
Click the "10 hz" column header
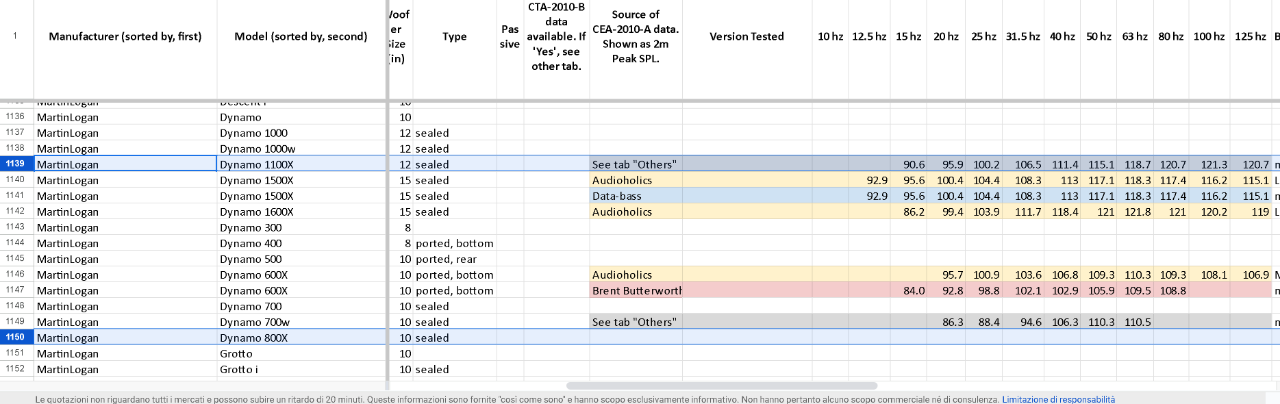(x=830, y=36)
